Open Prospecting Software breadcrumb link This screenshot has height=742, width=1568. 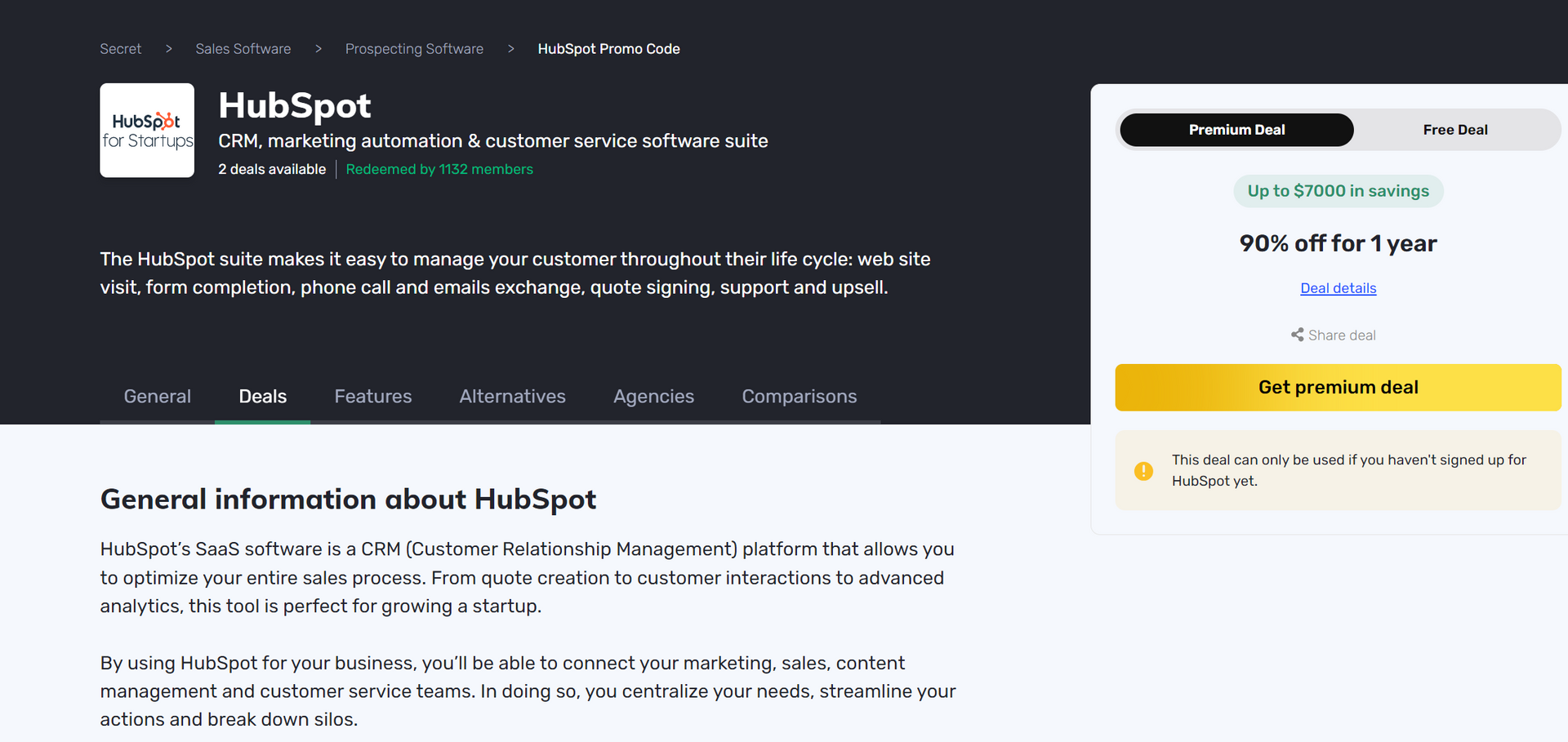coord(414,49)
